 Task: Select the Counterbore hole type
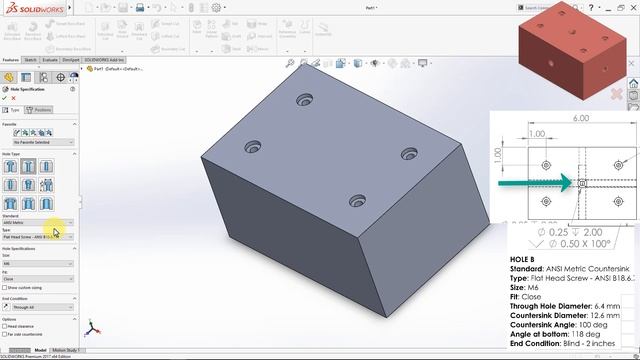[10, 166]
